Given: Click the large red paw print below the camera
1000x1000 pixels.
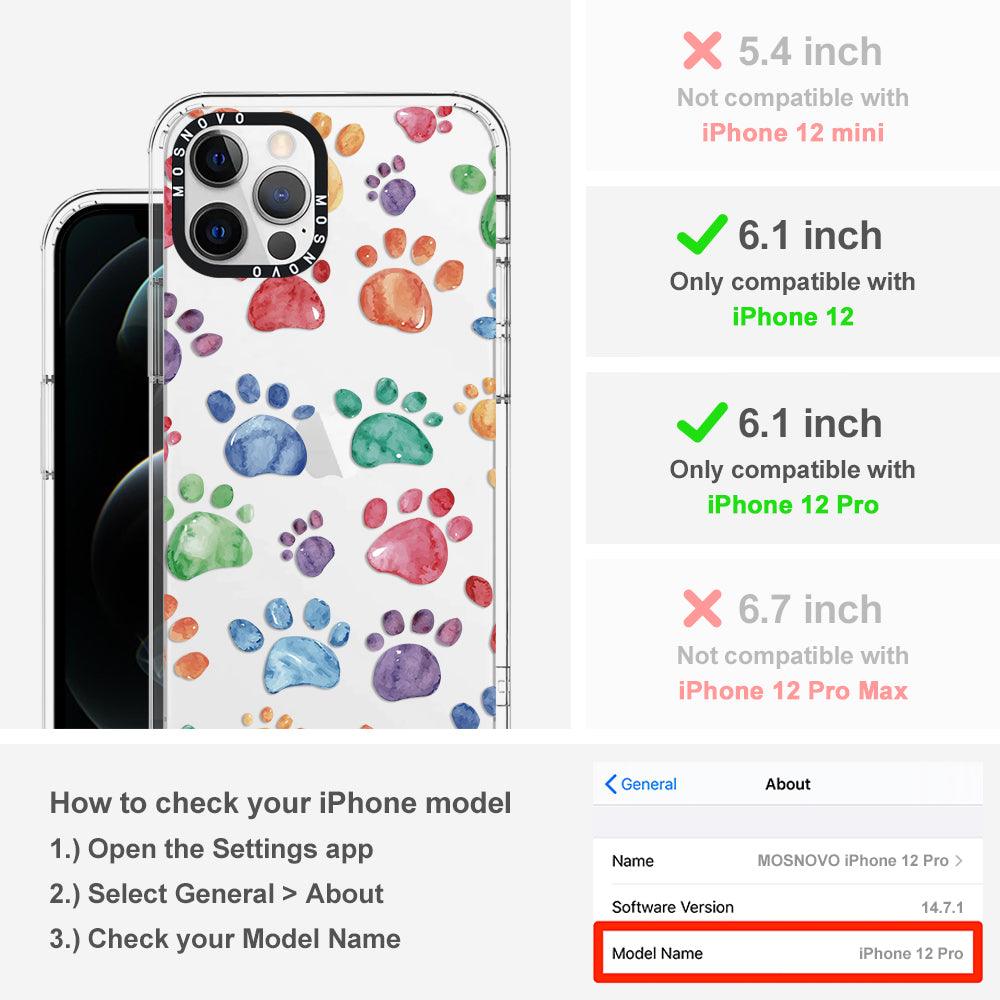Looking at the screenshot, I should [x=286, y=302].
